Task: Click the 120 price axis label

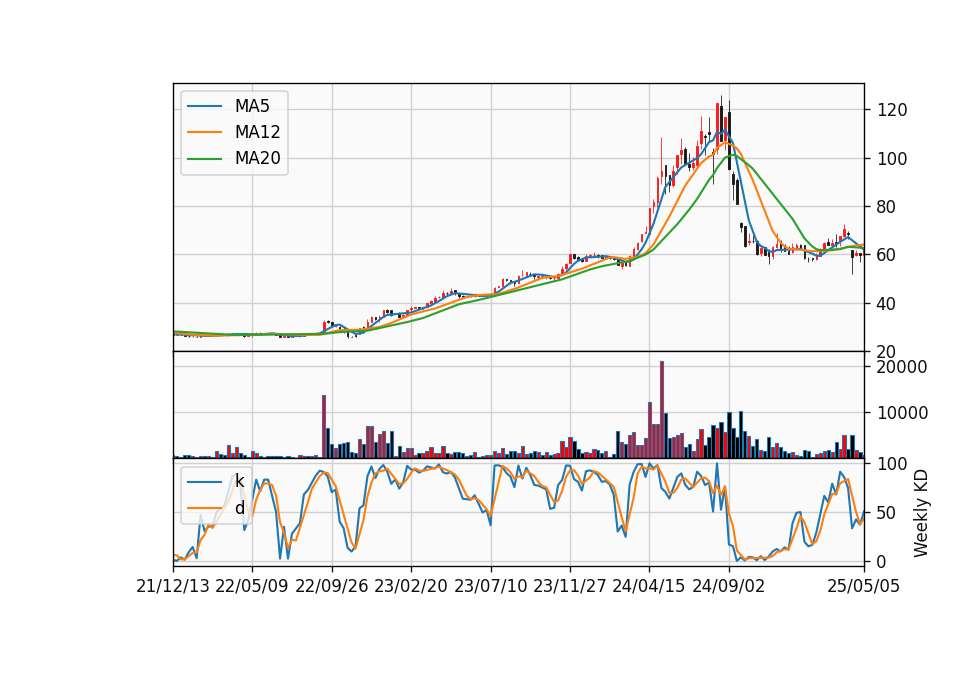Action: point(892,110)
